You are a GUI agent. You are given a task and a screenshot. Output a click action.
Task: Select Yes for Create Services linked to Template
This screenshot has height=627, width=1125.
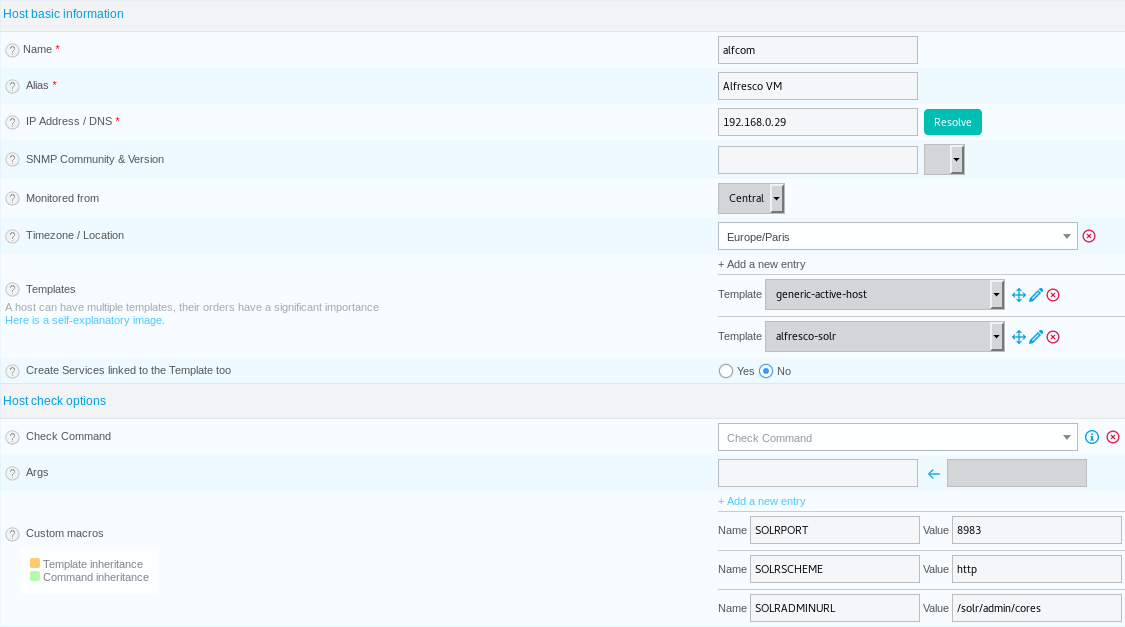725,371
